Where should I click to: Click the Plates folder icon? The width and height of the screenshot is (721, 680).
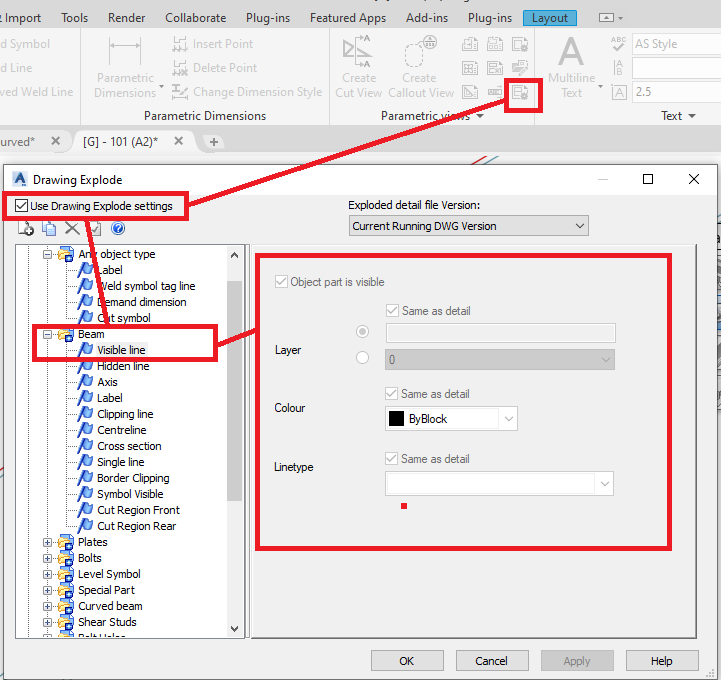[66, 543]
